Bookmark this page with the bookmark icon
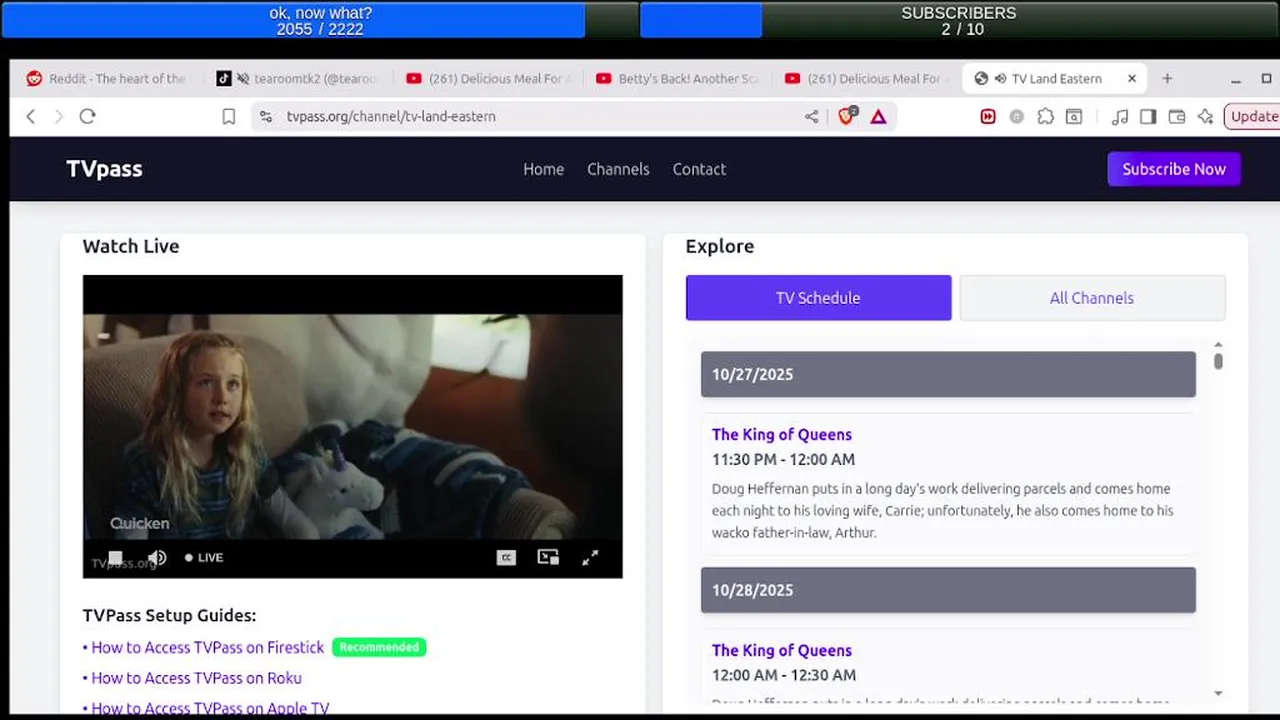The width and height of the screenshot is (1280, 720). [x=229, y=117]
